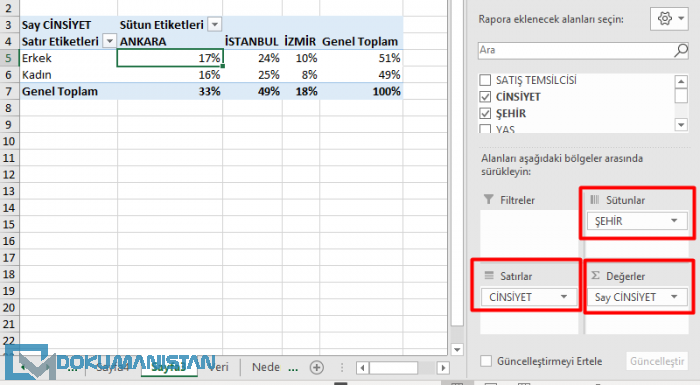This screenshot has width=700, height=385.
Task: Select the 100% grand total cell
Action: click(361, 92)
